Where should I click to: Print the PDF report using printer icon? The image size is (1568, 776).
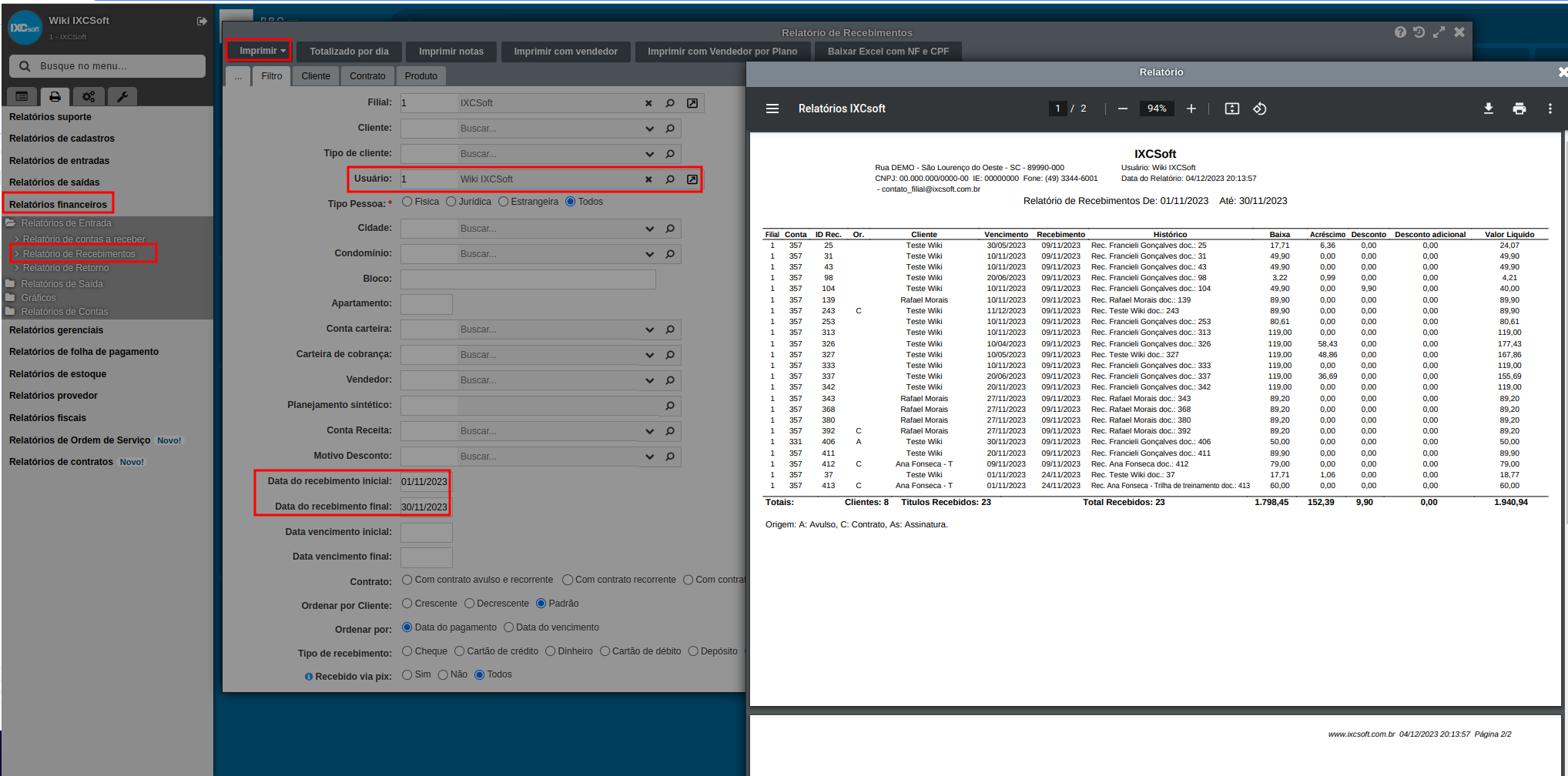1519,109
